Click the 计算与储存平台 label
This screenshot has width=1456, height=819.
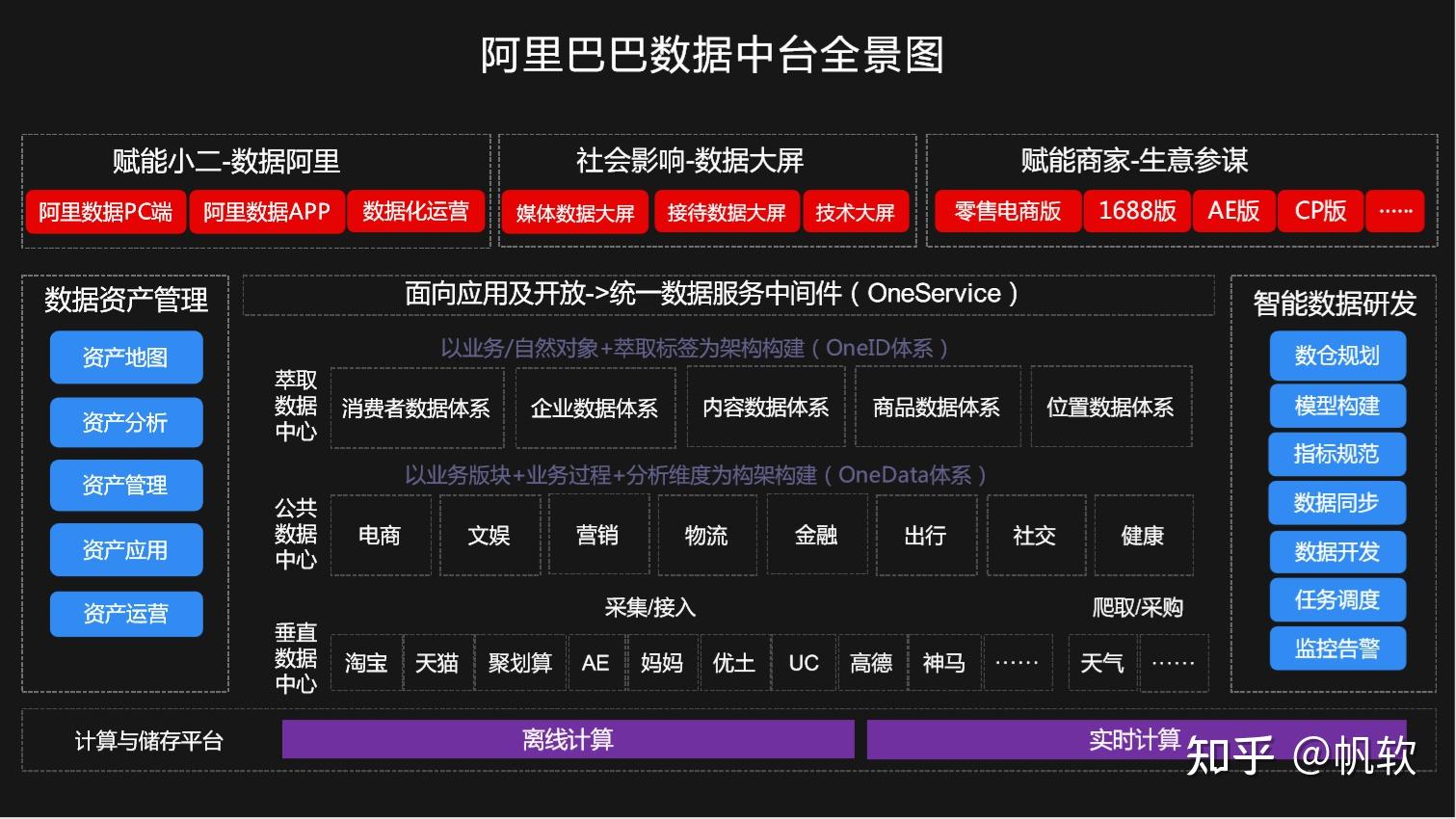point(149,741)
